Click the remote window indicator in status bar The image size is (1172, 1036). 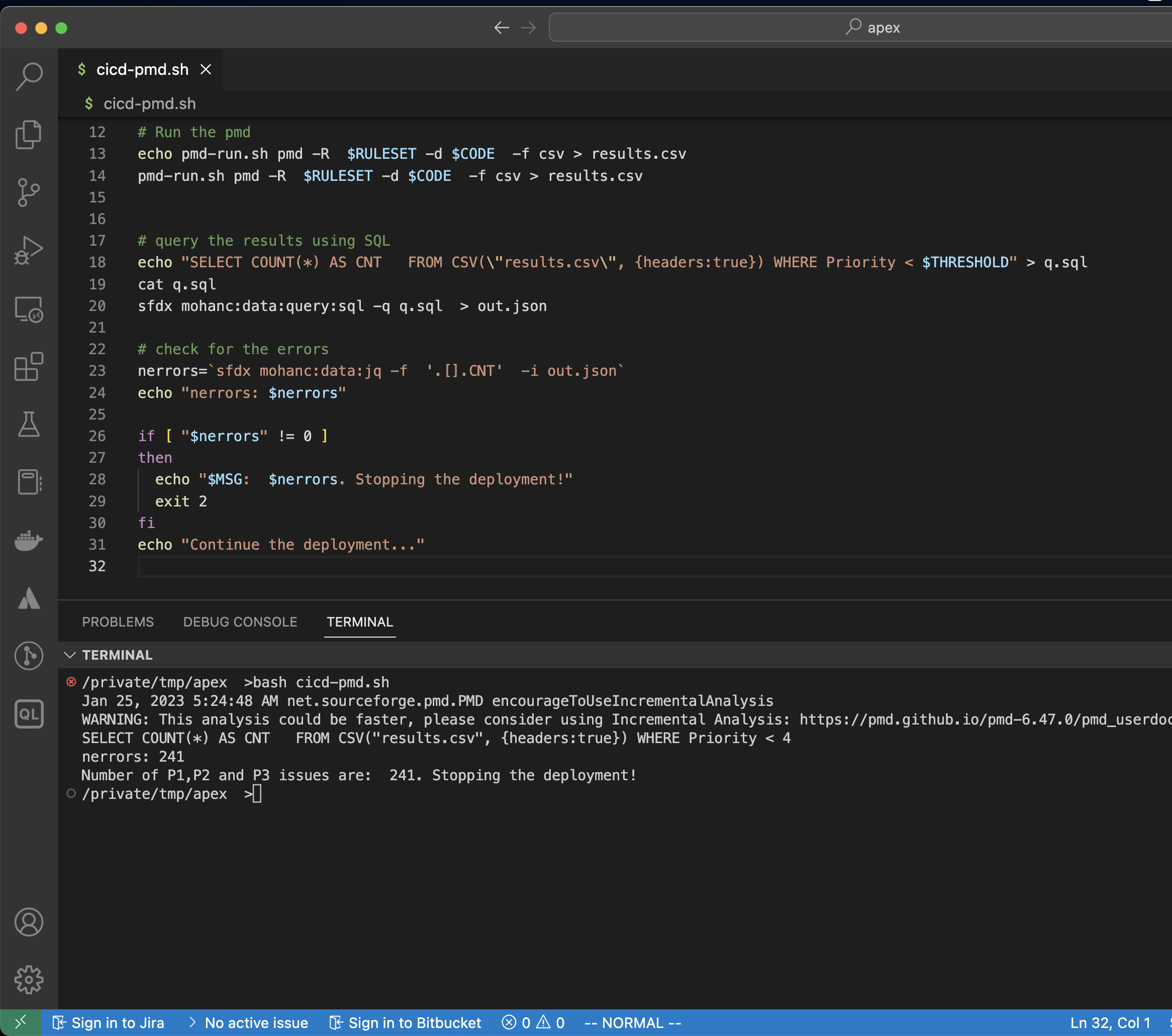pos(21,1022)
